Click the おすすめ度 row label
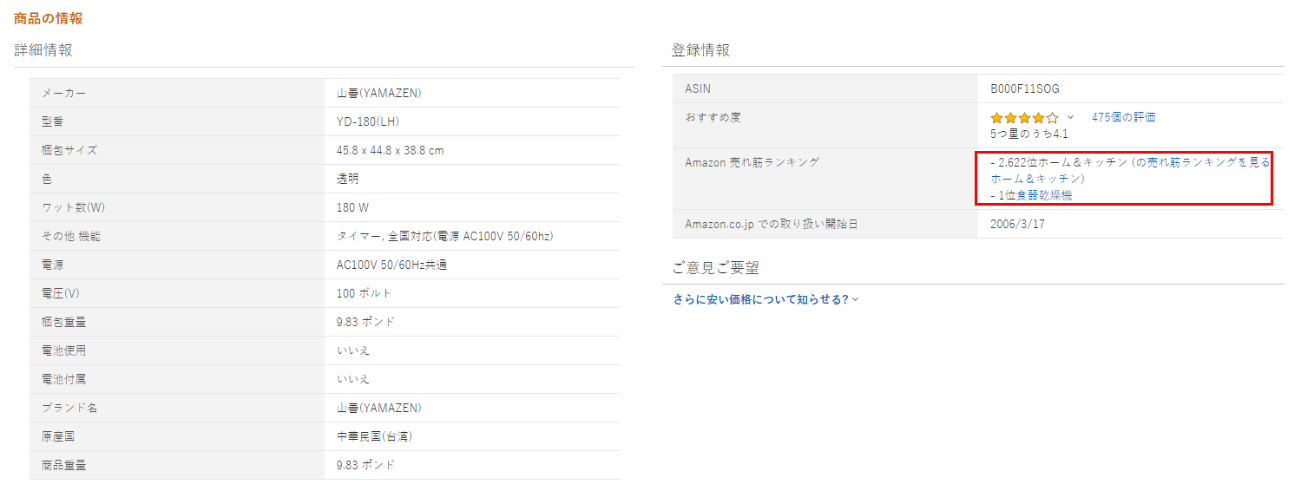1301x491 pixels. pos(712,117)
